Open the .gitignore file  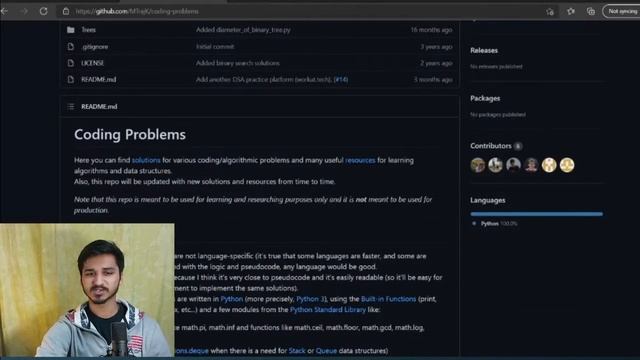click(x=95, y=47)
